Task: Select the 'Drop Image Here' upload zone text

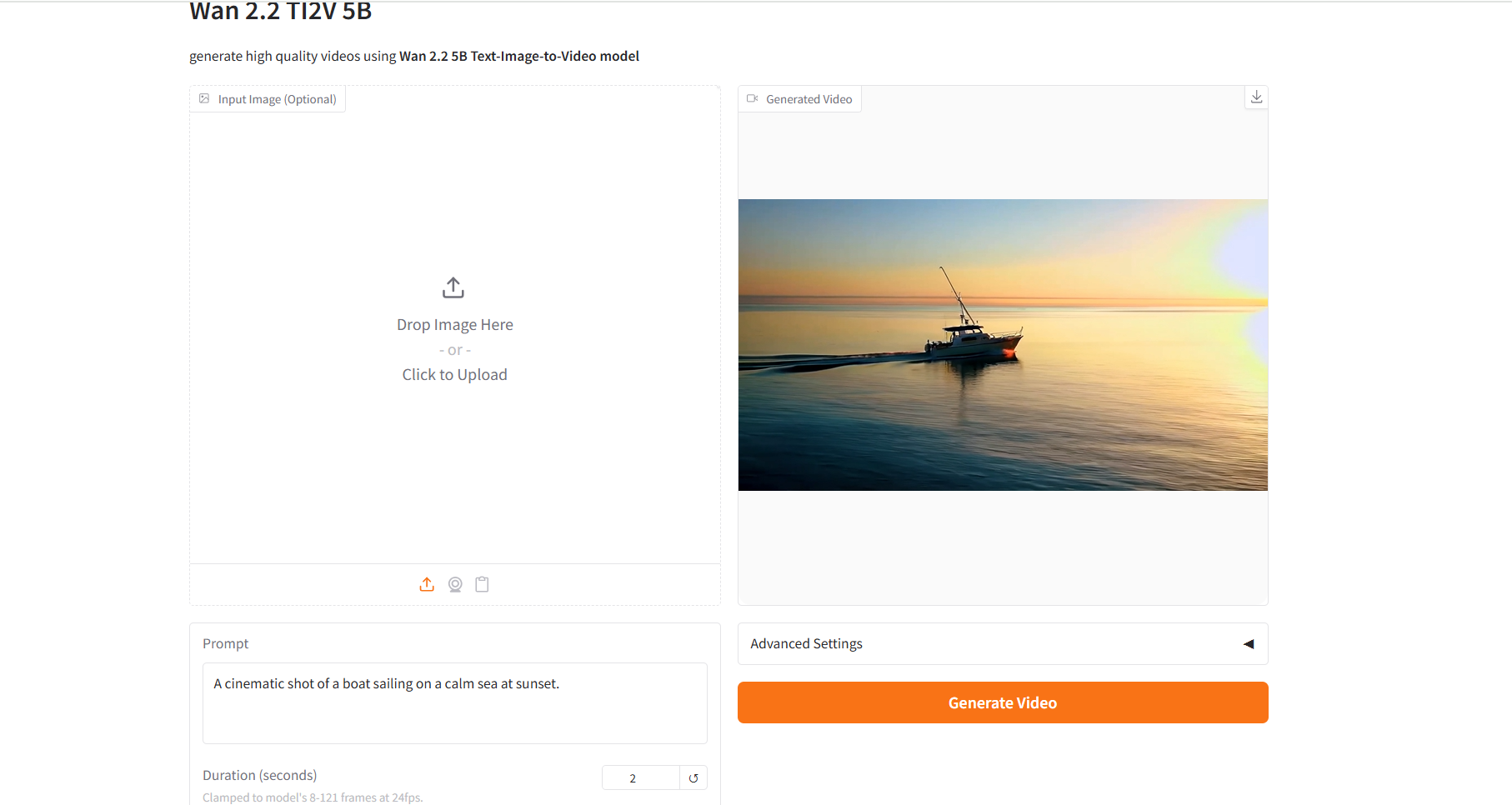Action: (455, 325)
